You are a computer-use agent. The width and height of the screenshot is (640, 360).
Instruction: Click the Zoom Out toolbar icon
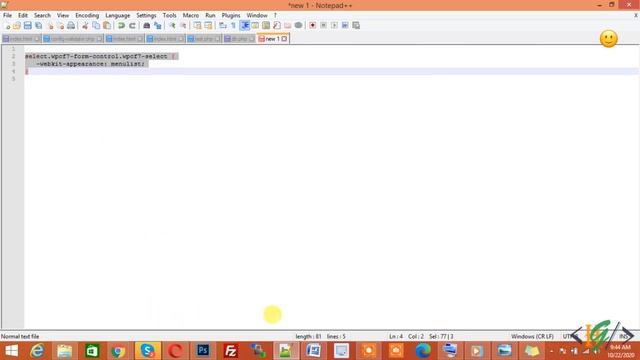coord(183,26)
